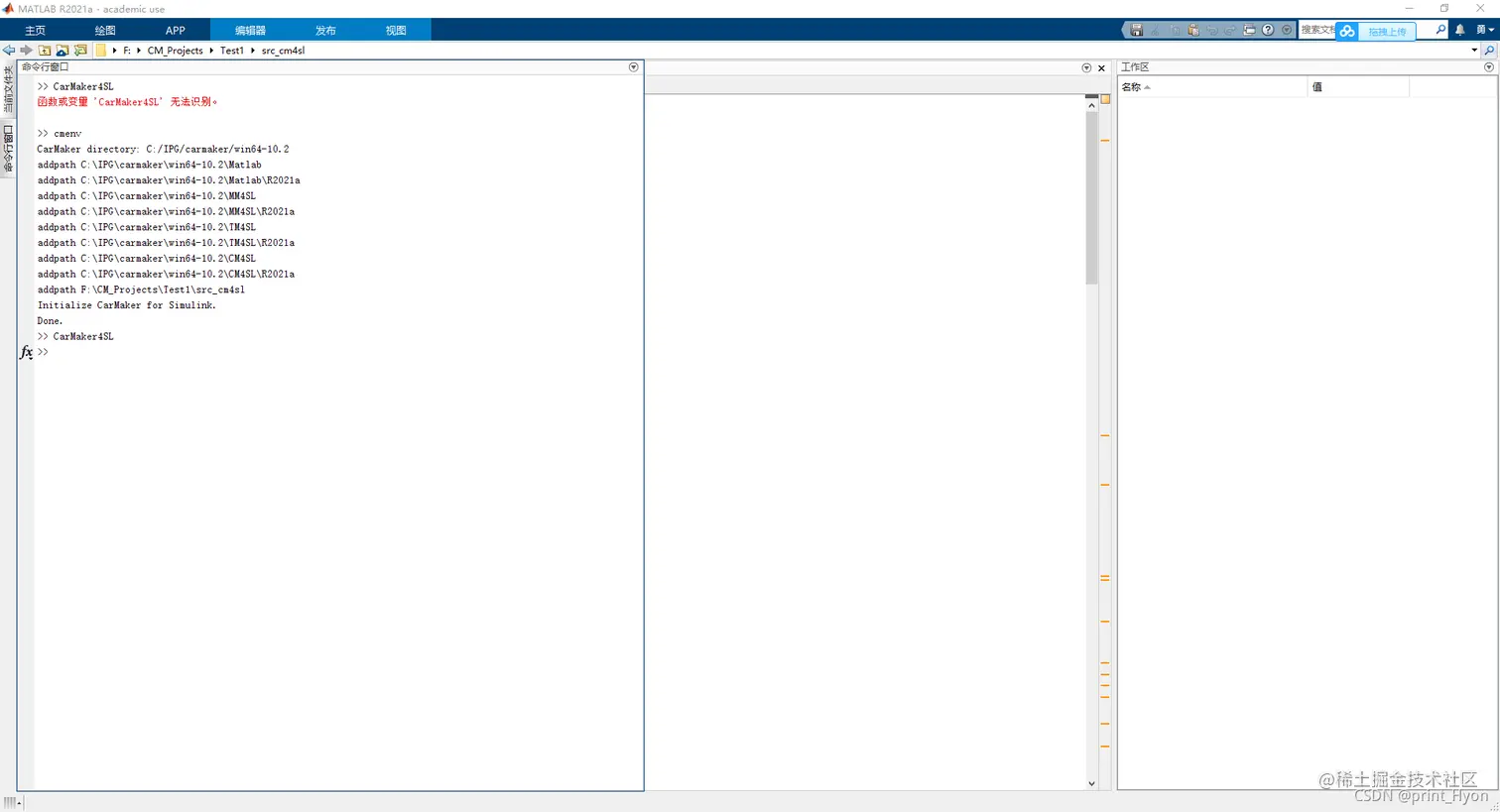Click src_cm4sl in the path bar
The image size is (1500, 812).
[x=284, y=51]
